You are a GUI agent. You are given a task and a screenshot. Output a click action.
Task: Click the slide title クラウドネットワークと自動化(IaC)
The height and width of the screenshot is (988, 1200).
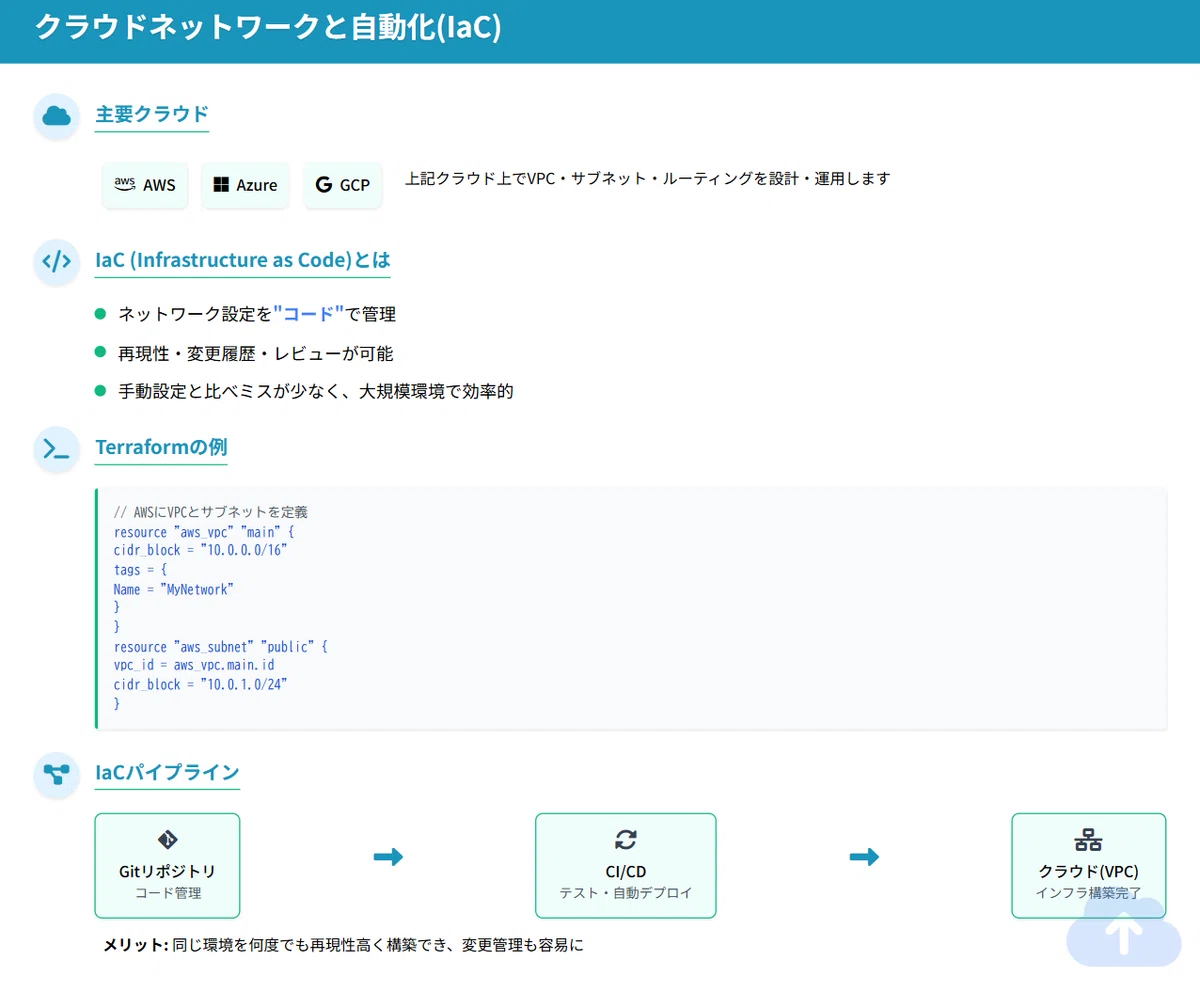pos(268,28)
